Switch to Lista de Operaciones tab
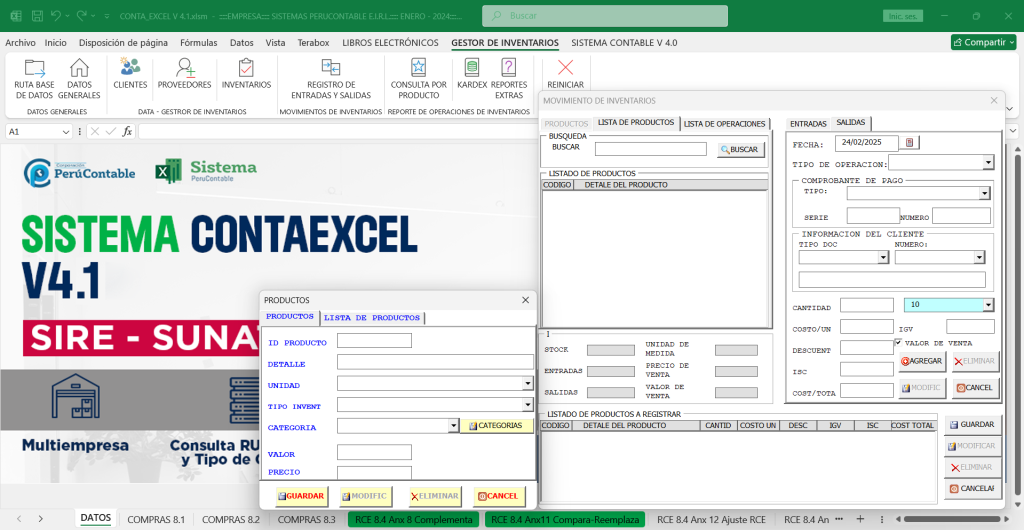The image size is (1024, 530). [x=724, y=123]
